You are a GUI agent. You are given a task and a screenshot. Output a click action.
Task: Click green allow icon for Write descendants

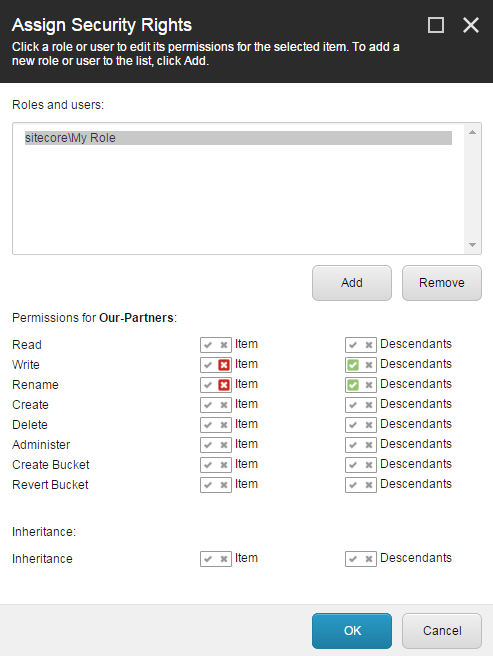point(353,365)
